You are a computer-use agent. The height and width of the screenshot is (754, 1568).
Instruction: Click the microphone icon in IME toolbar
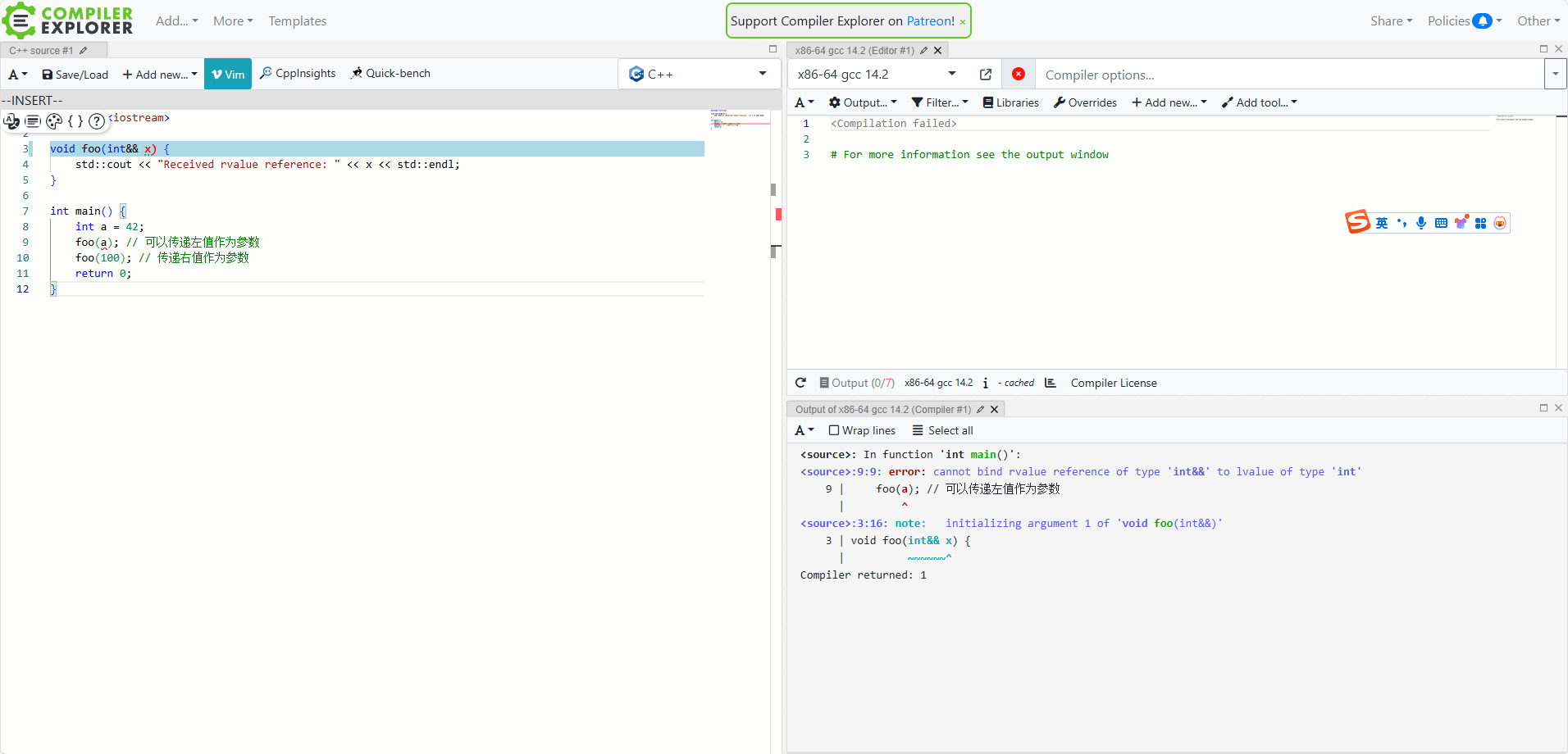click(x=1421, y=223)
